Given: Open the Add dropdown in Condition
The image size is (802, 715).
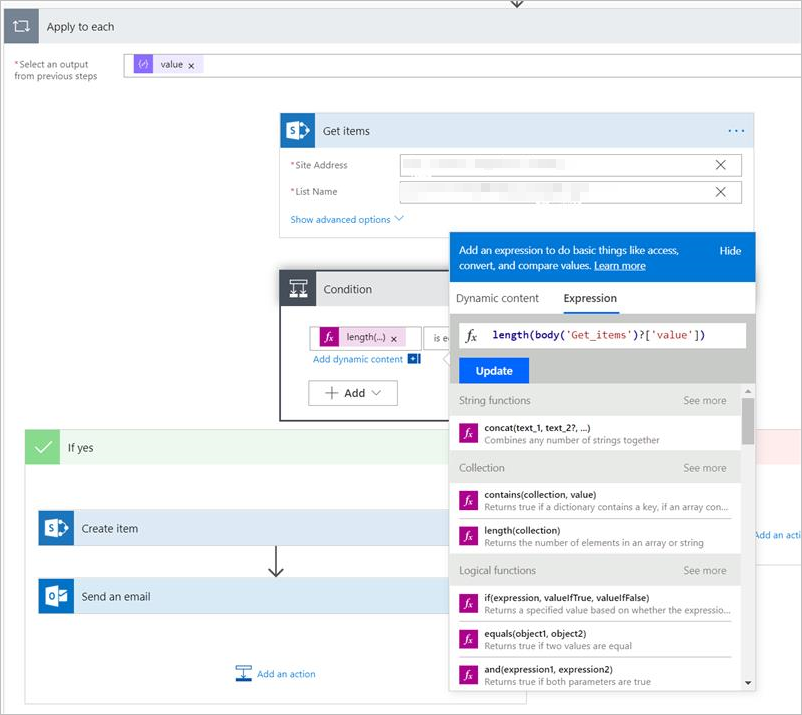Looking at the screenshot, I should (x=353, y=393).
